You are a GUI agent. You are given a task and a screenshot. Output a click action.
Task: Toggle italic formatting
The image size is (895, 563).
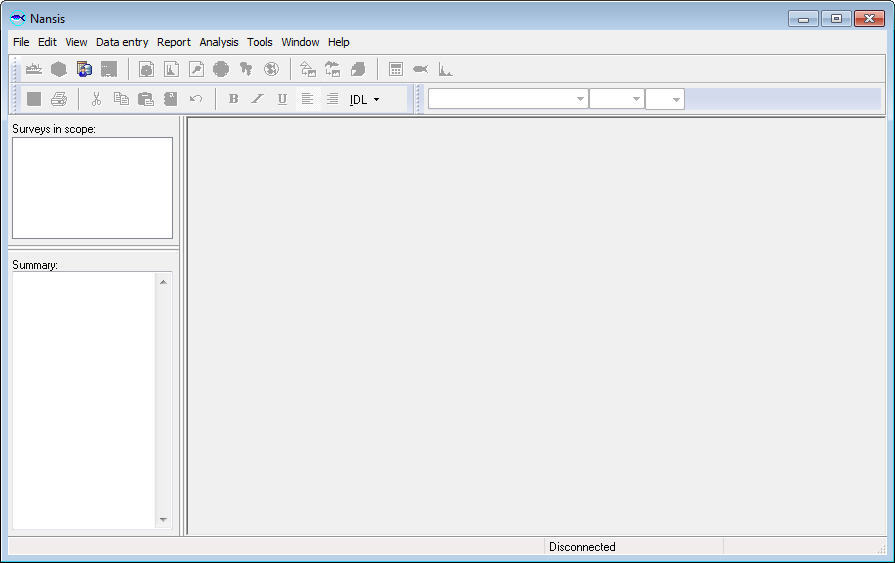257,99
